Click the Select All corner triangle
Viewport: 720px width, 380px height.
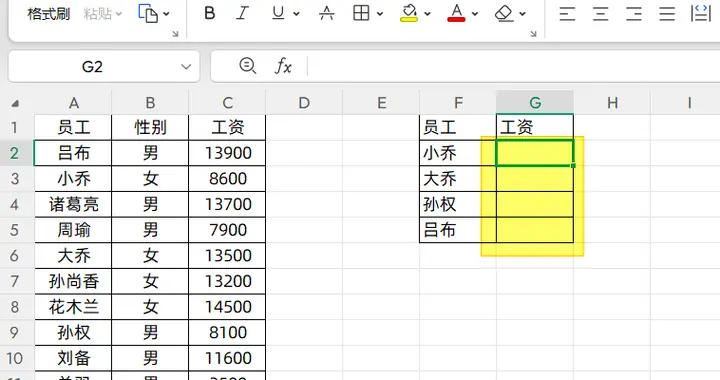coord(16,104)
